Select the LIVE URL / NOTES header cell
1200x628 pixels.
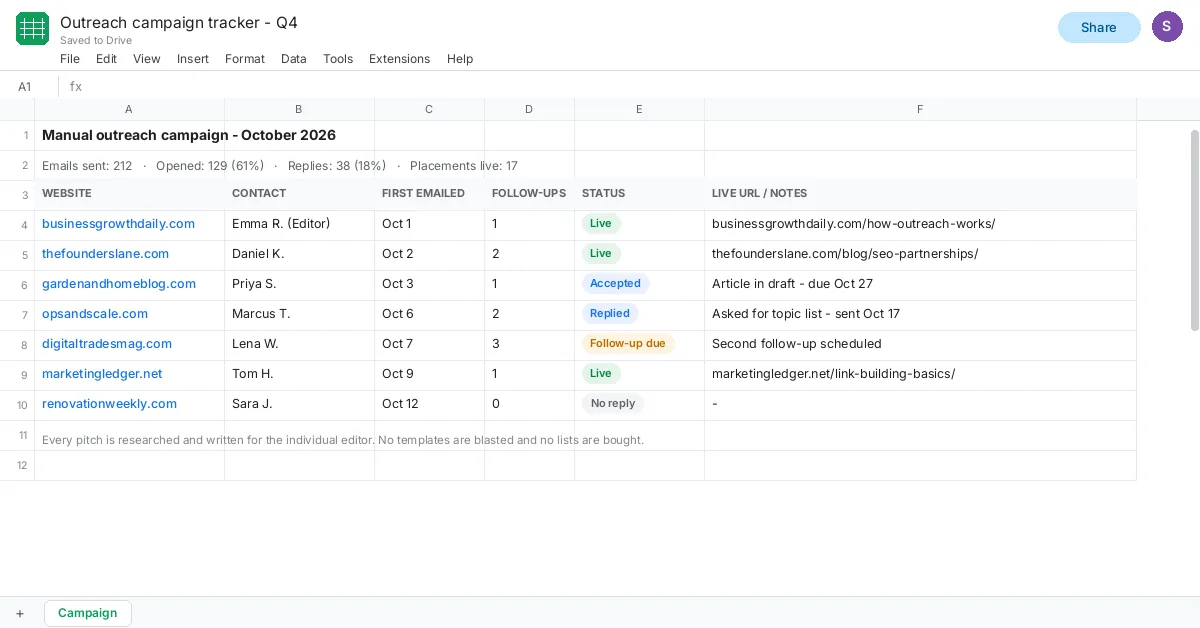tap(921, 194)
